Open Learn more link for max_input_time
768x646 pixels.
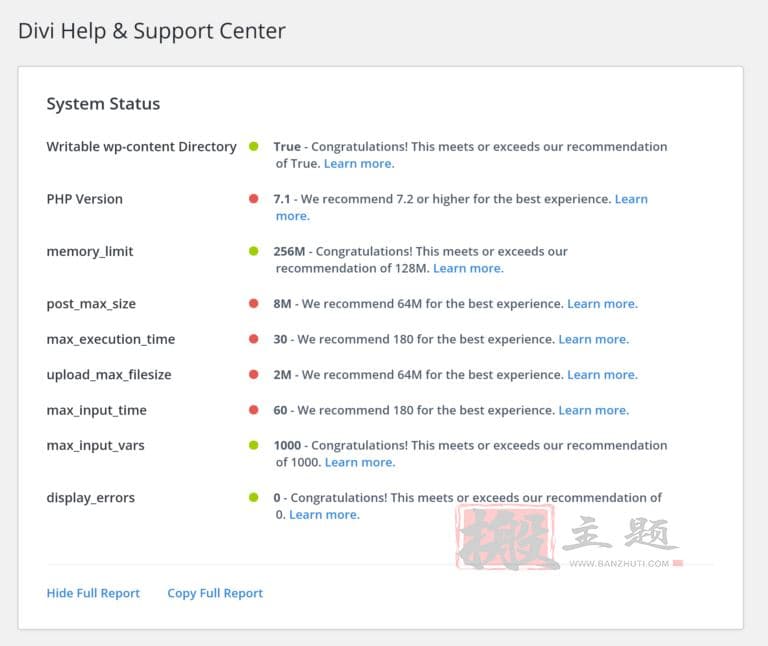pyautogui.click(x=594, y=410)
